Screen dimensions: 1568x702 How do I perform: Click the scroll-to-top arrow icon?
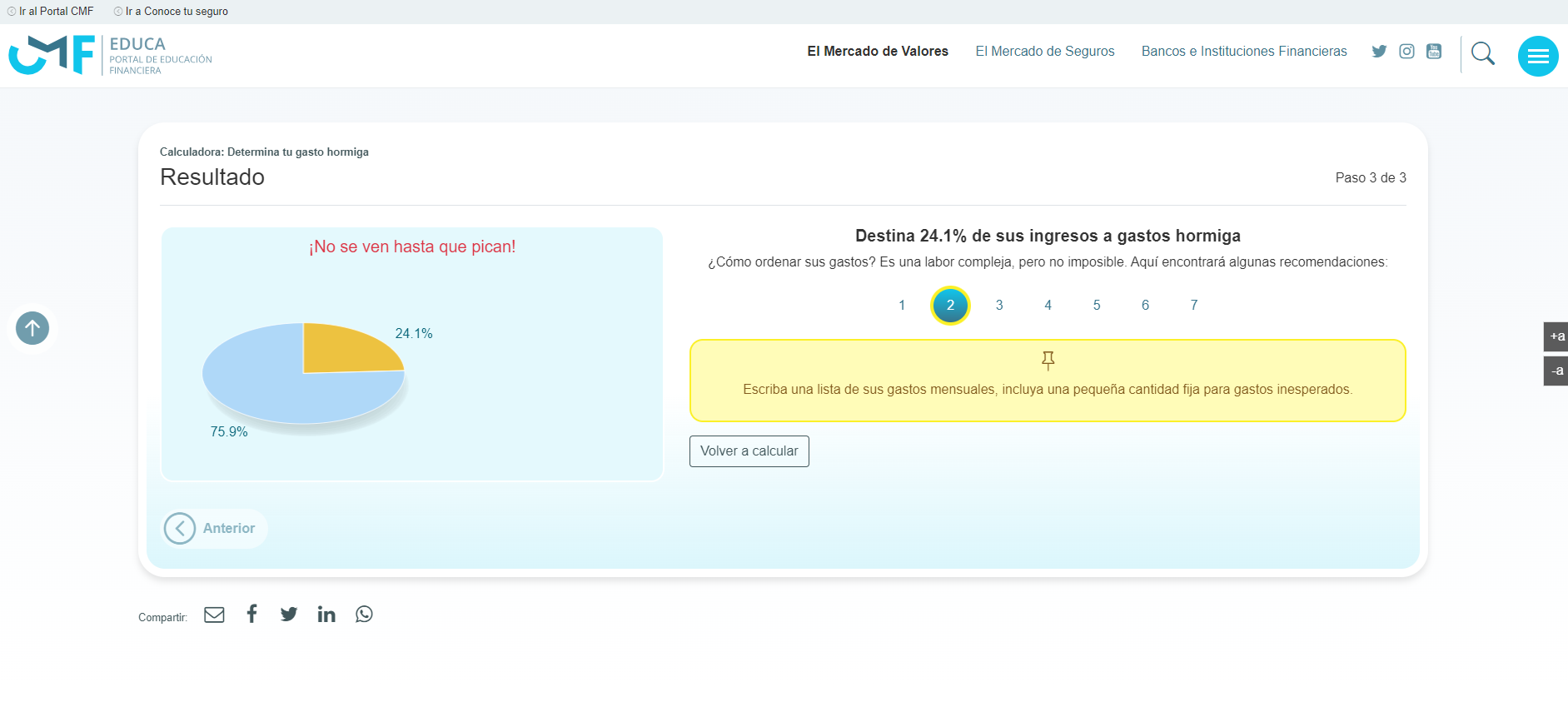32,328
